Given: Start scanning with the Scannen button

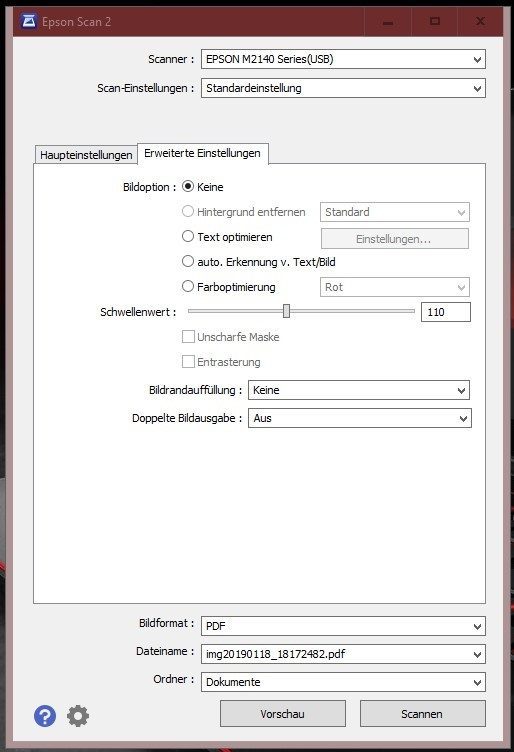Looking at the screenshot, I should point(422,714).
